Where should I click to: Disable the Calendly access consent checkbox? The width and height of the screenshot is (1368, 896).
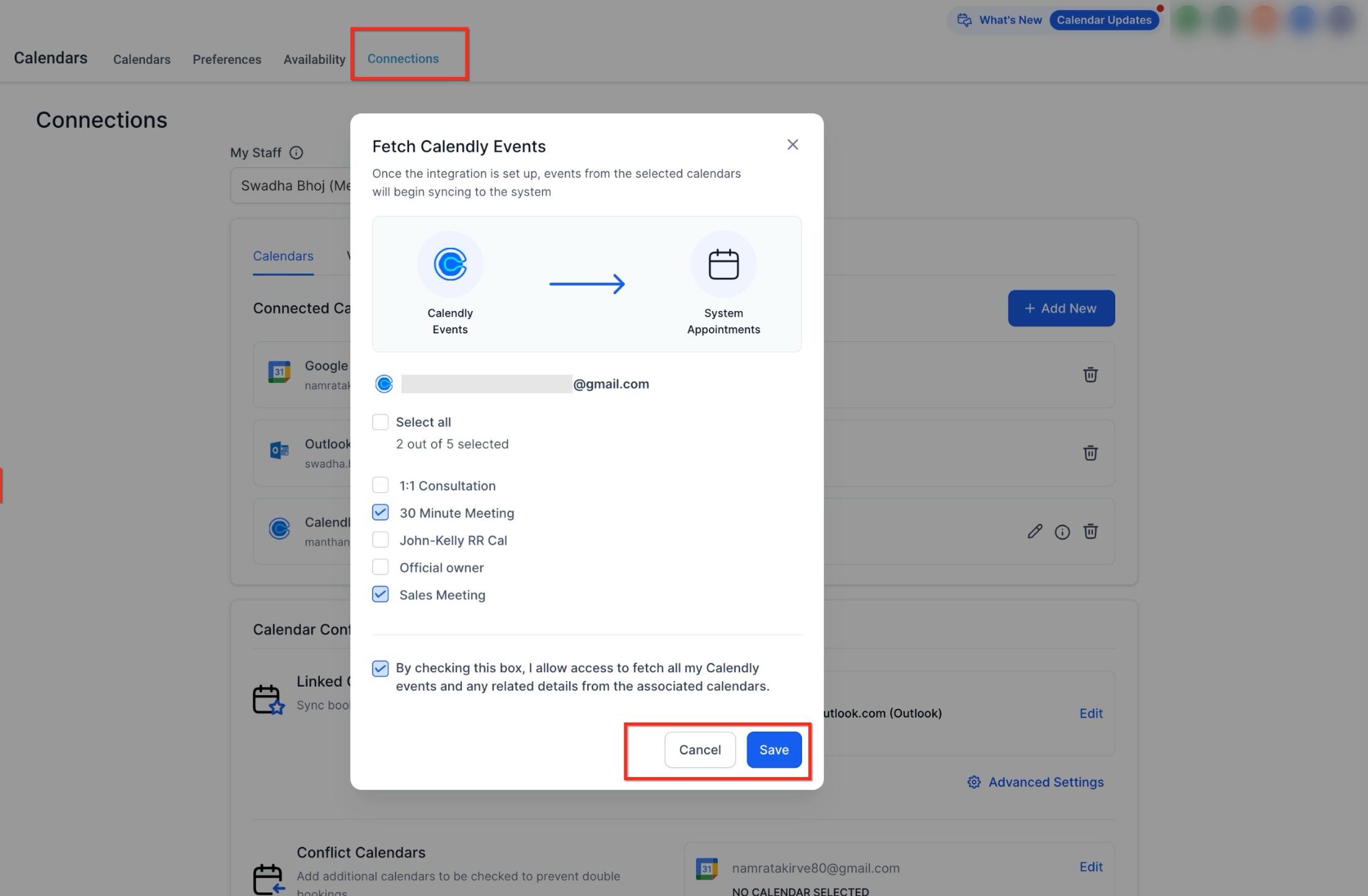[x=380, y=669]
